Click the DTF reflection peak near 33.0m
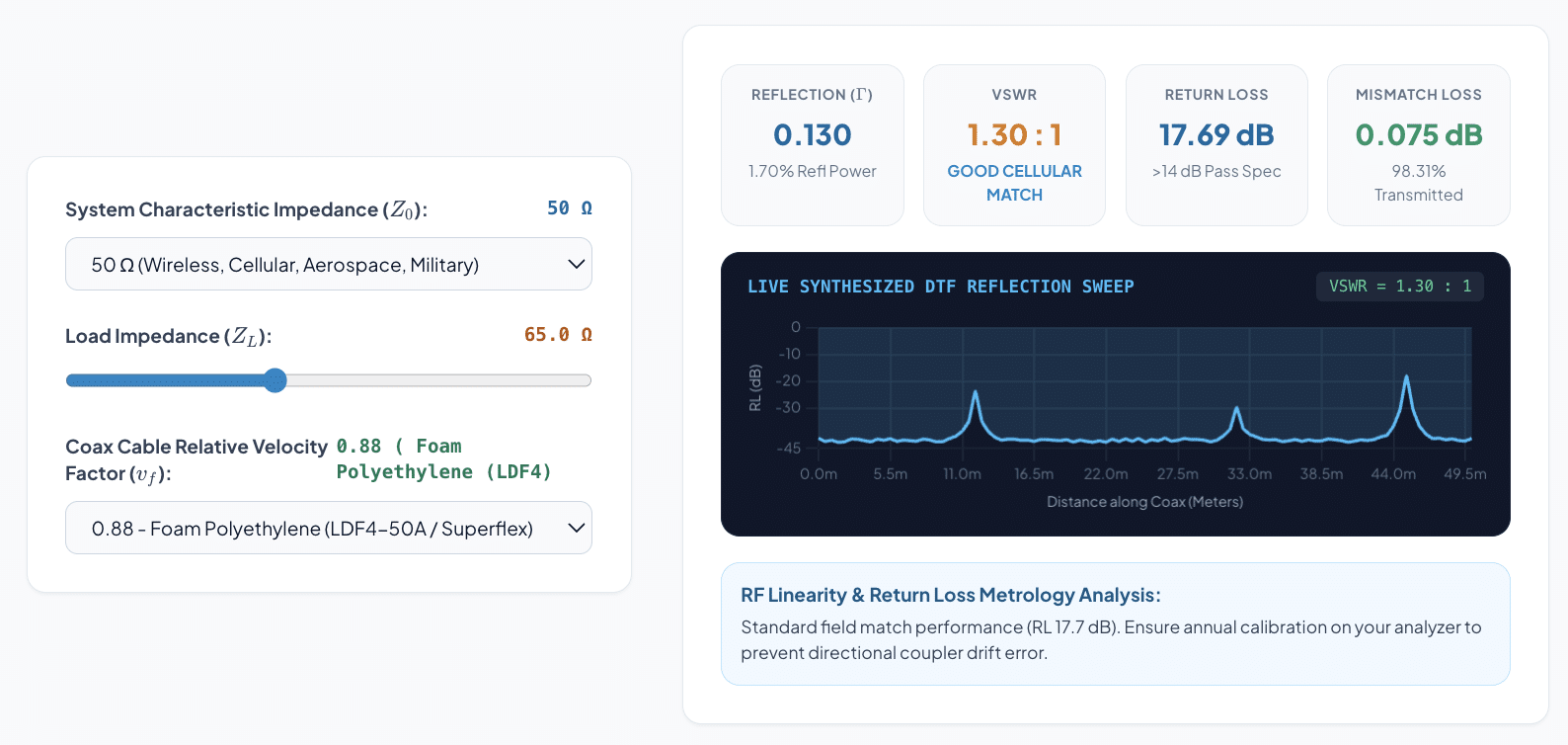Image resolution: width=1568 pixels, height=745 pixels. point(1236,409)
